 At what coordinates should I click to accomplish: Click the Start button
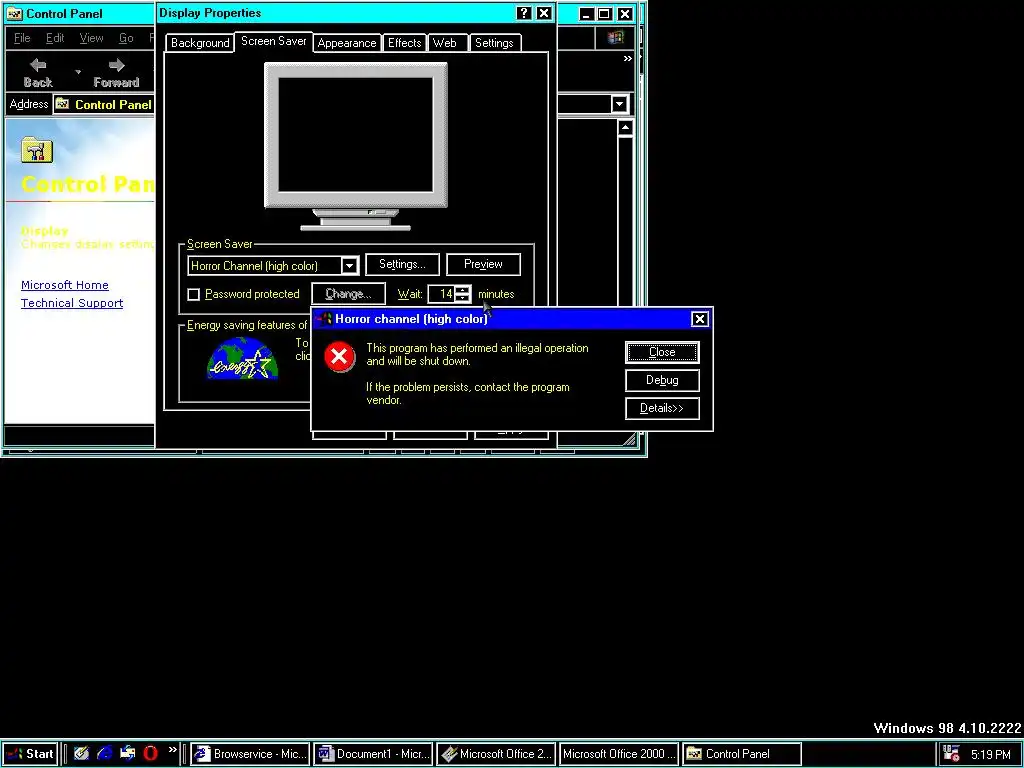point(30,754)
